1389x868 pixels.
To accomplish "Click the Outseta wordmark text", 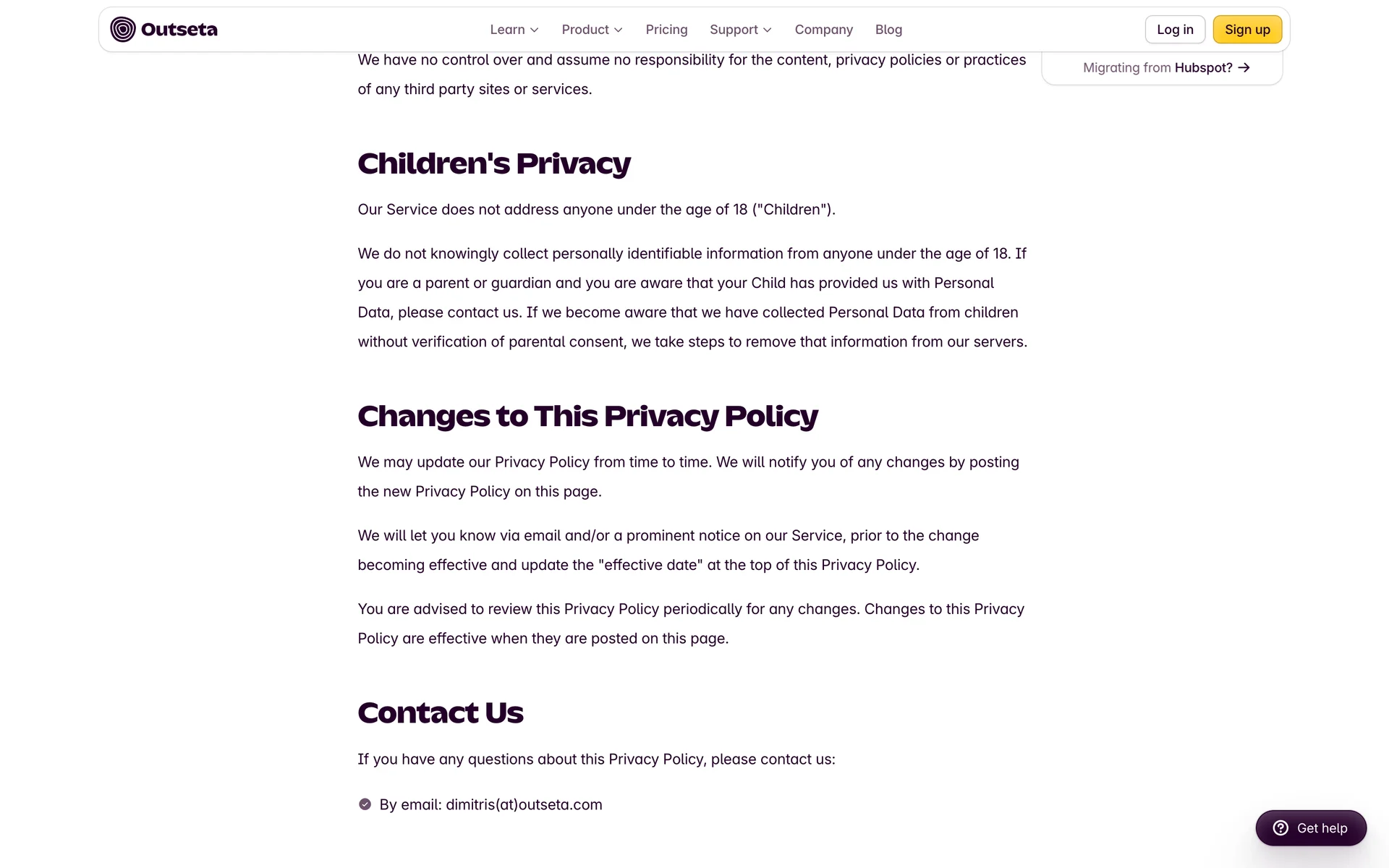I will [x=179, y=30].
